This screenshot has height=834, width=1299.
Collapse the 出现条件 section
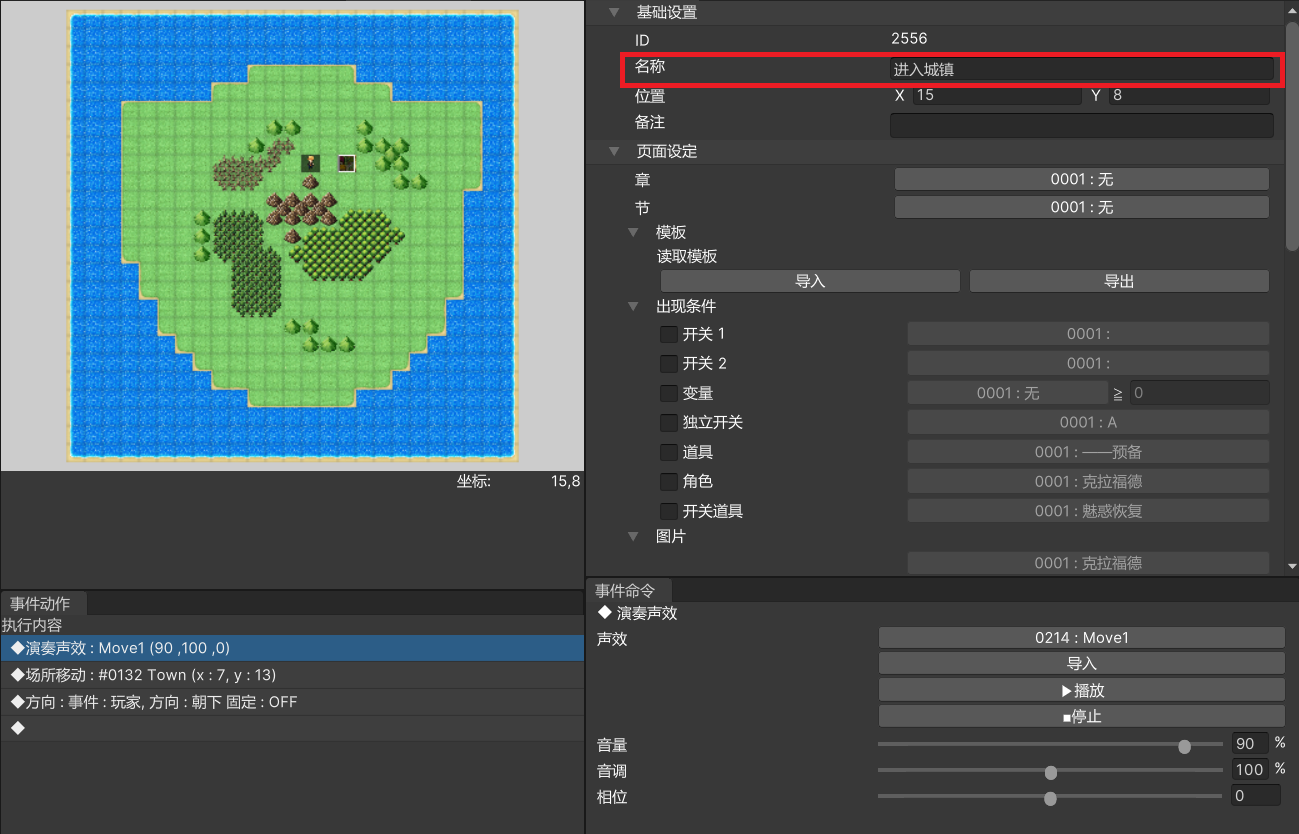click(x=633, y=307)
